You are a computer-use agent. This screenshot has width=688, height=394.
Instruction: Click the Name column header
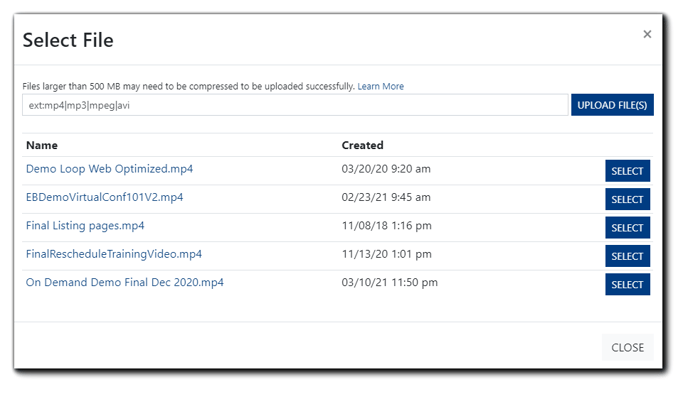[x=42, y=145]
